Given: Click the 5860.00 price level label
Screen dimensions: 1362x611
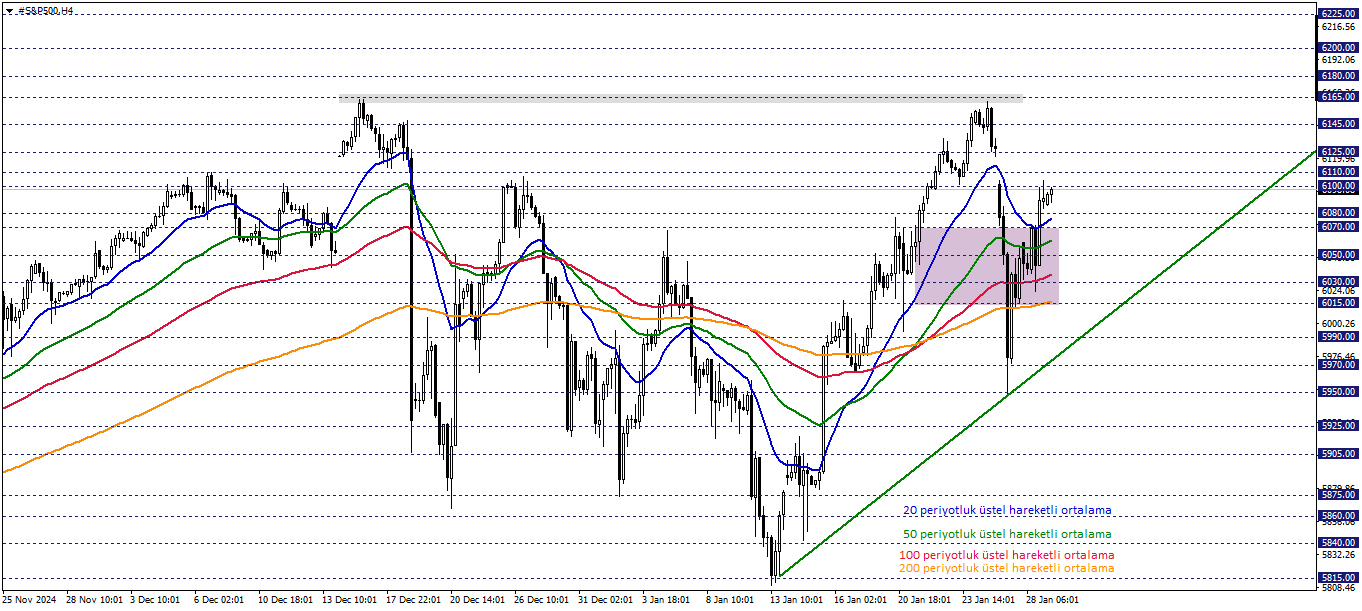Looking at the screenshot, I should click(x=1338, y=515).
